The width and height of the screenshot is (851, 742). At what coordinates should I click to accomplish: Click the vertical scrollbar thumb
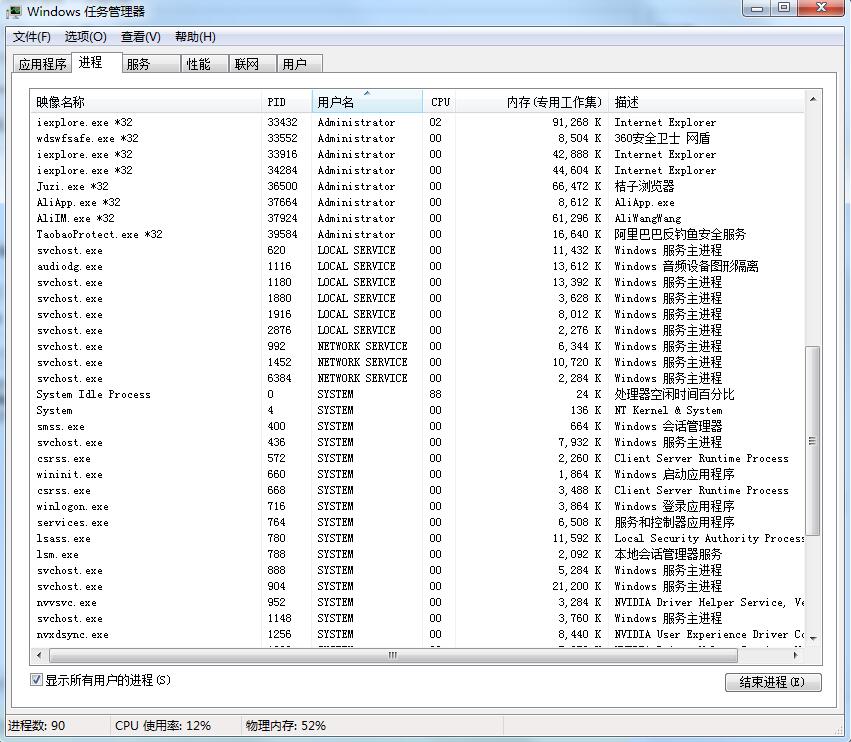click(x=812, y=440)
